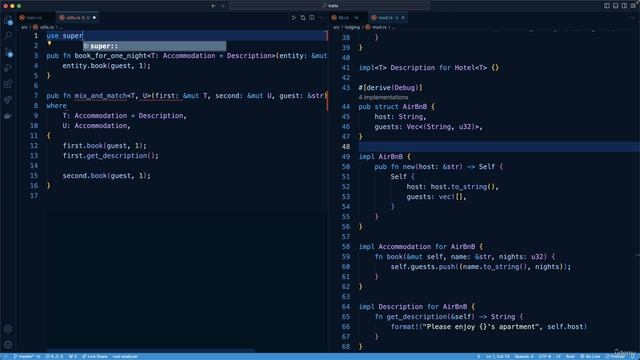Click line number 17 in left editor gutter
The width and height of the screenshot is (640, 360).
[34, 196]
